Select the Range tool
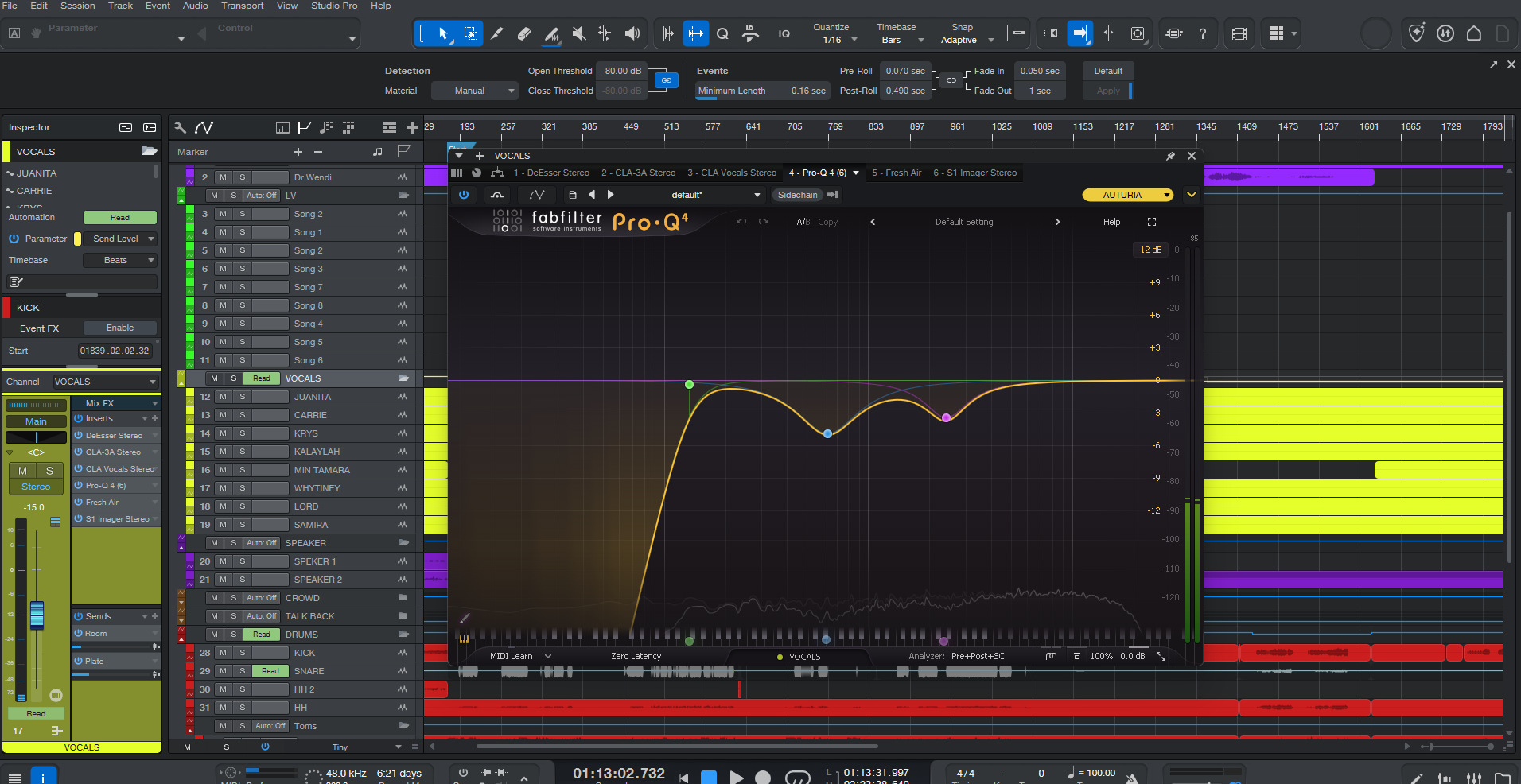 (x=471, y=33)
